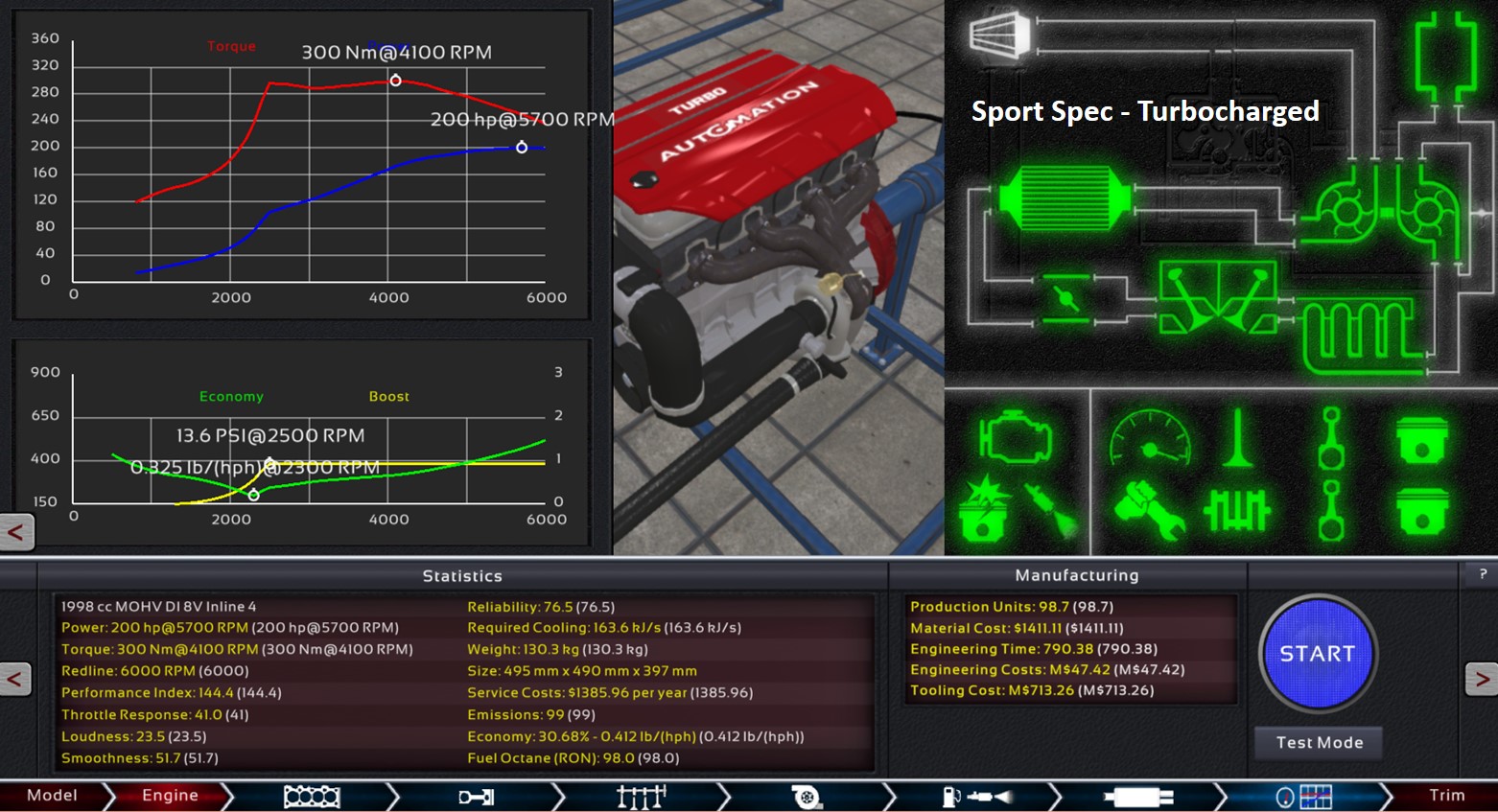
Task: Open the conrod bottom-end tab icon
Action: coord(476,796)
